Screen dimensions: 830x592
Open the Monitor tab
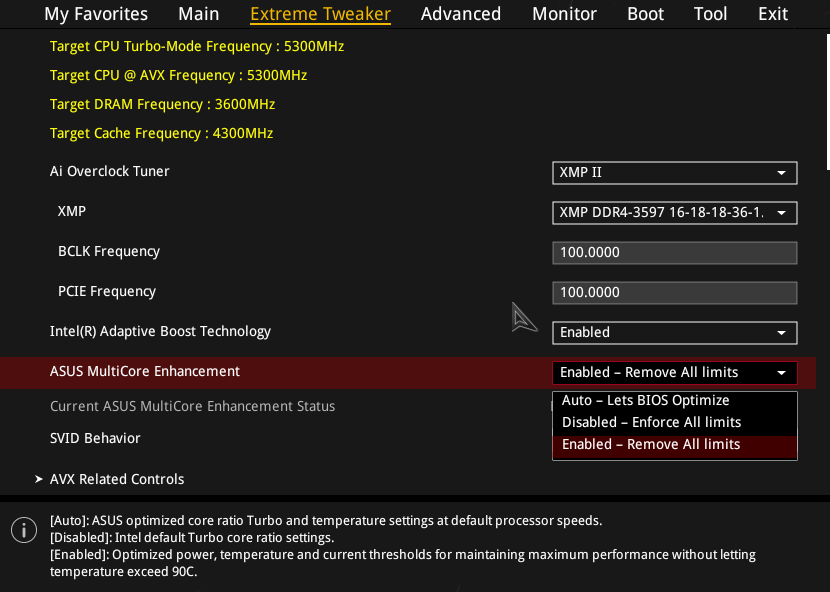564,14
